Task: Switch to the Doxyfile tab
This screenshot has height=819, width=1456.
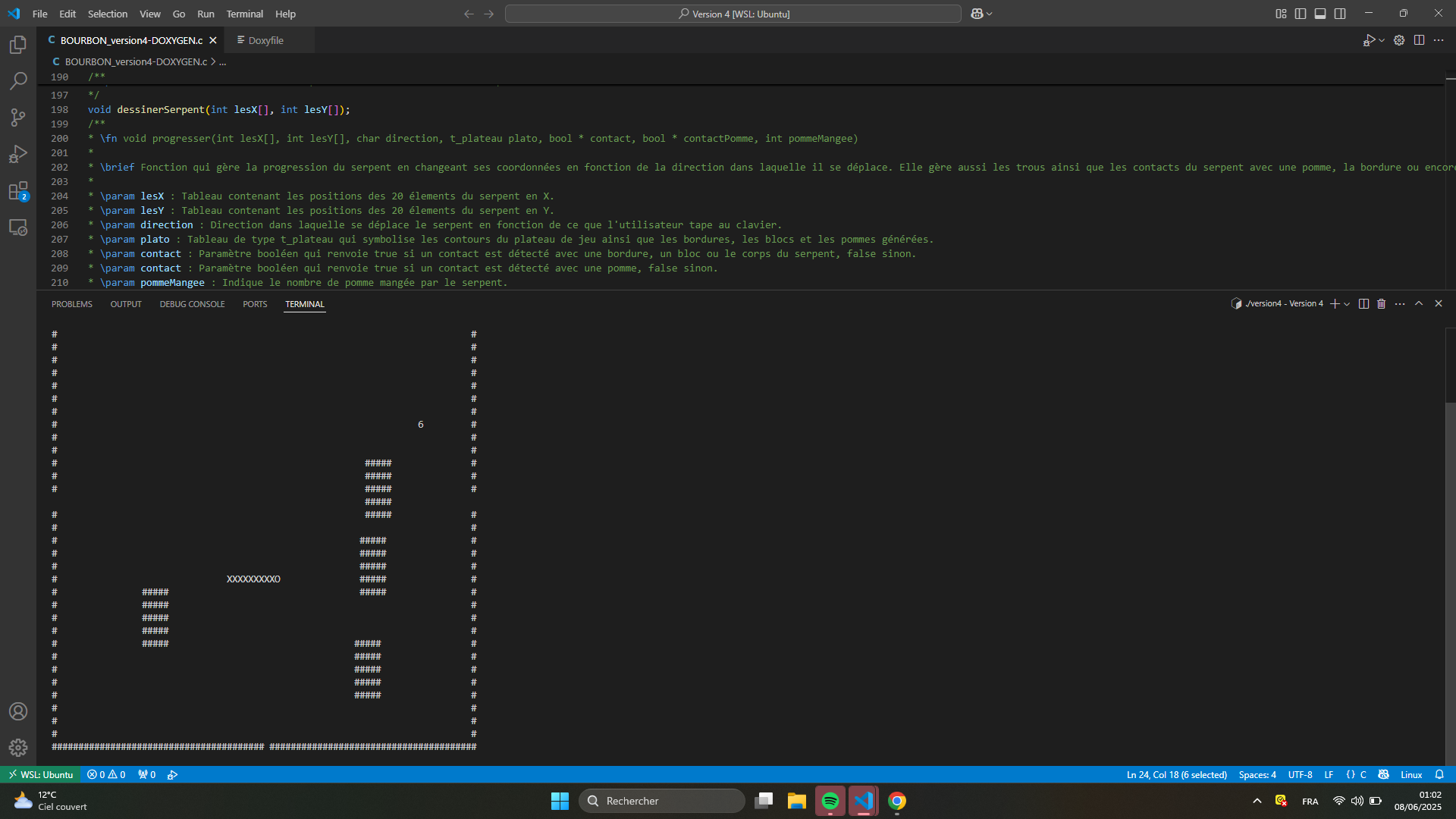Action: (265, 40)
